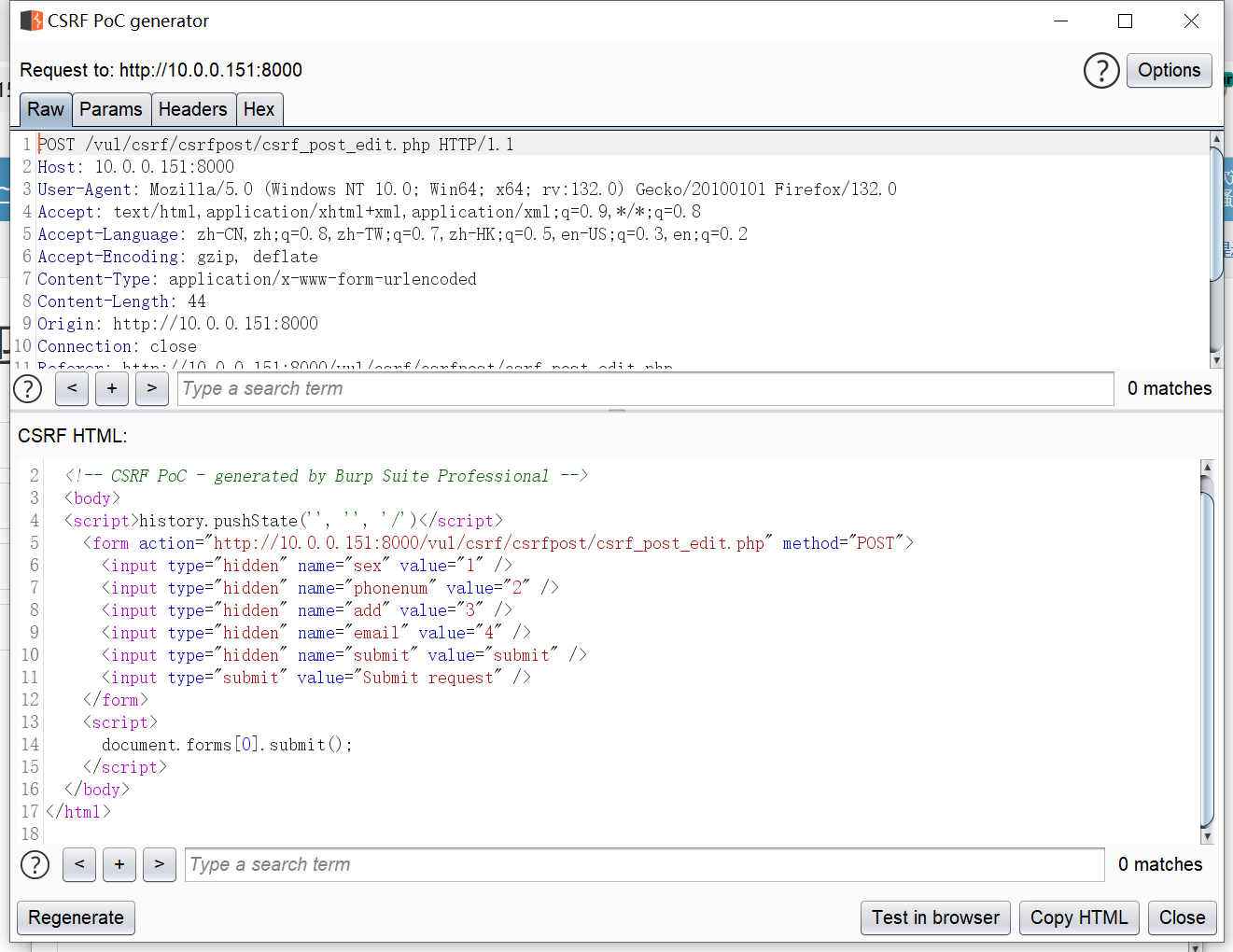The image size is (1233, 952).
Task: Click the CSRF HTML: label
Action: pos(73,436)
